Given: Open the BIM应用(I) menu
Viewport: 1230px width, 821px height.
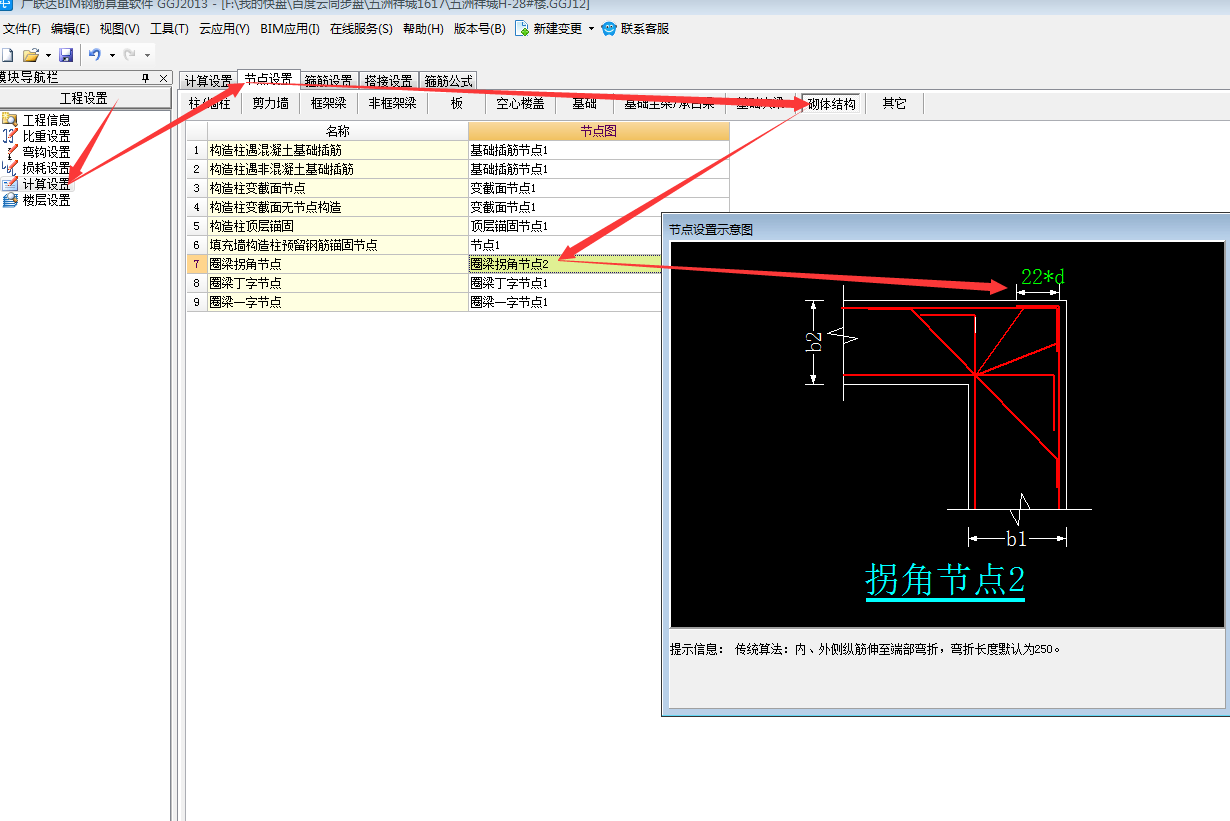Looking at the screenshot, I should pos(289,29).
